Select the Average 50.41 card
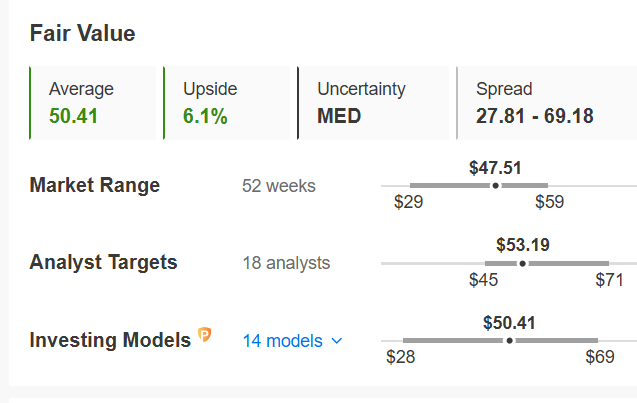Image resolution: width=637 pixels, height=403 pixels. 93,103
